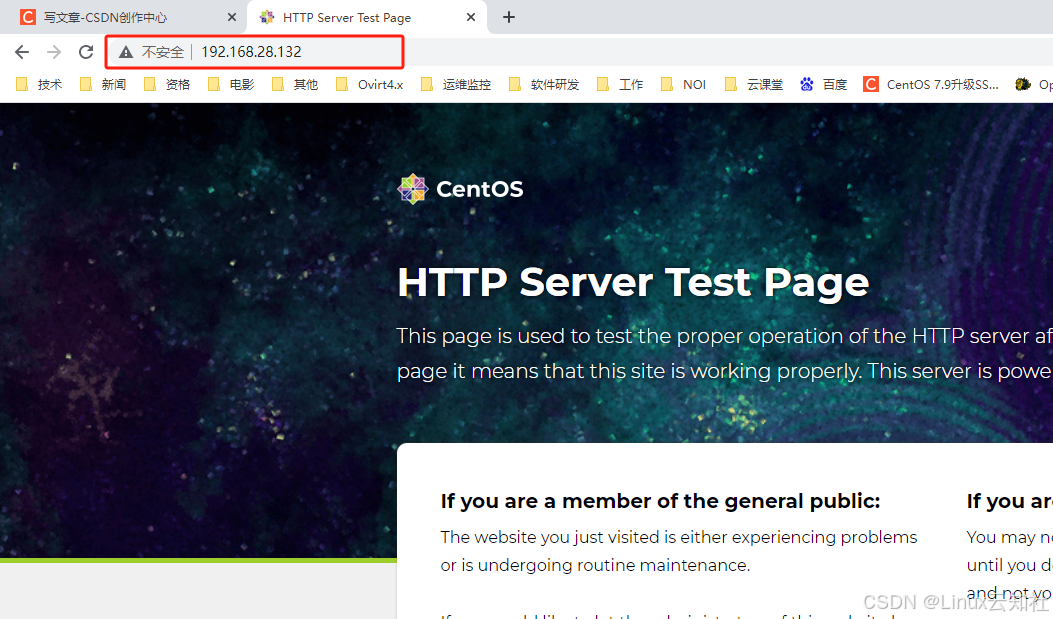Viewport: 1053px width, 619px height.
Task: Open the 云课堂 bookmark folder
Action: coord(754,85)
